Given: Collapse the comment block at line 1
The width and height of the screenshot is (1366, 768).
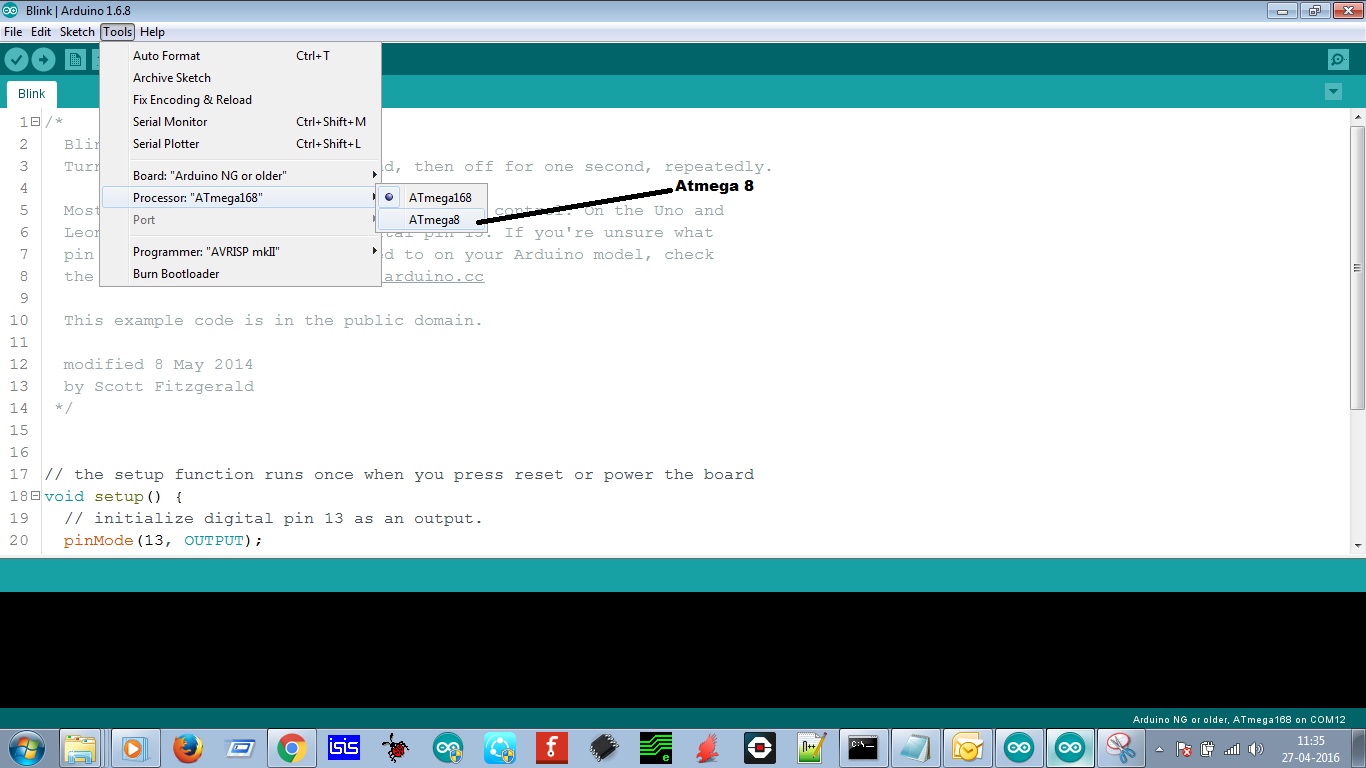Looking at the screenshot, I should [x=35, y=122].
